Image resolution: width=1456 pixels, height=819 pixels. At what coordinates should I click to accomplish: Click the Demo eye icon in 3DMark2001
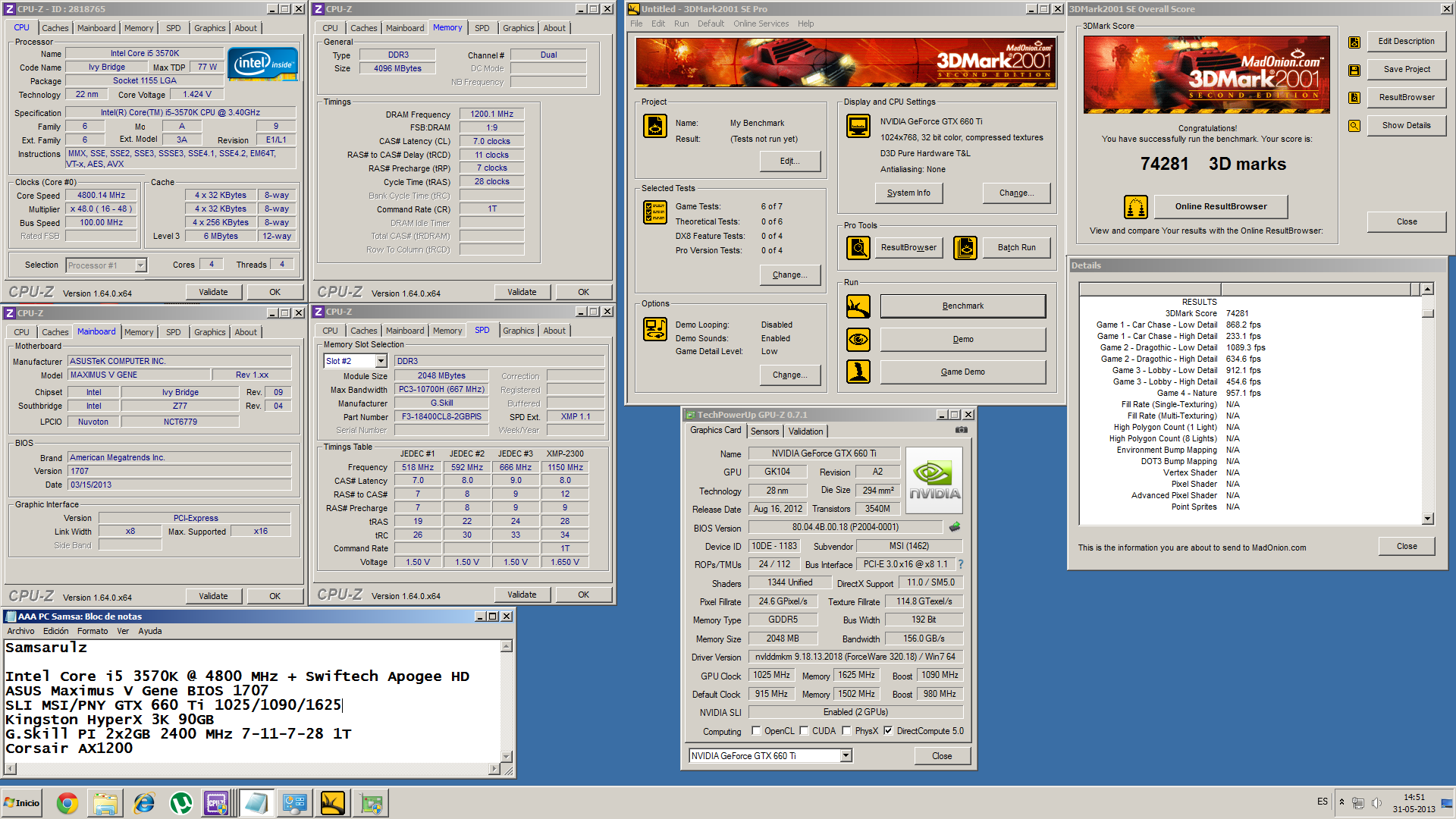858,339
